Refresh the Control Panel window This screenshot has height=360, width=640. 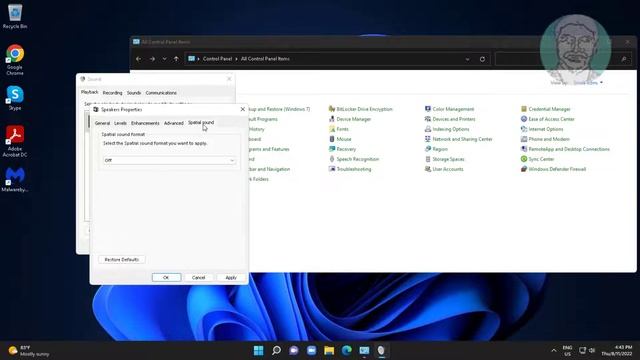click(x=482, y=59)
